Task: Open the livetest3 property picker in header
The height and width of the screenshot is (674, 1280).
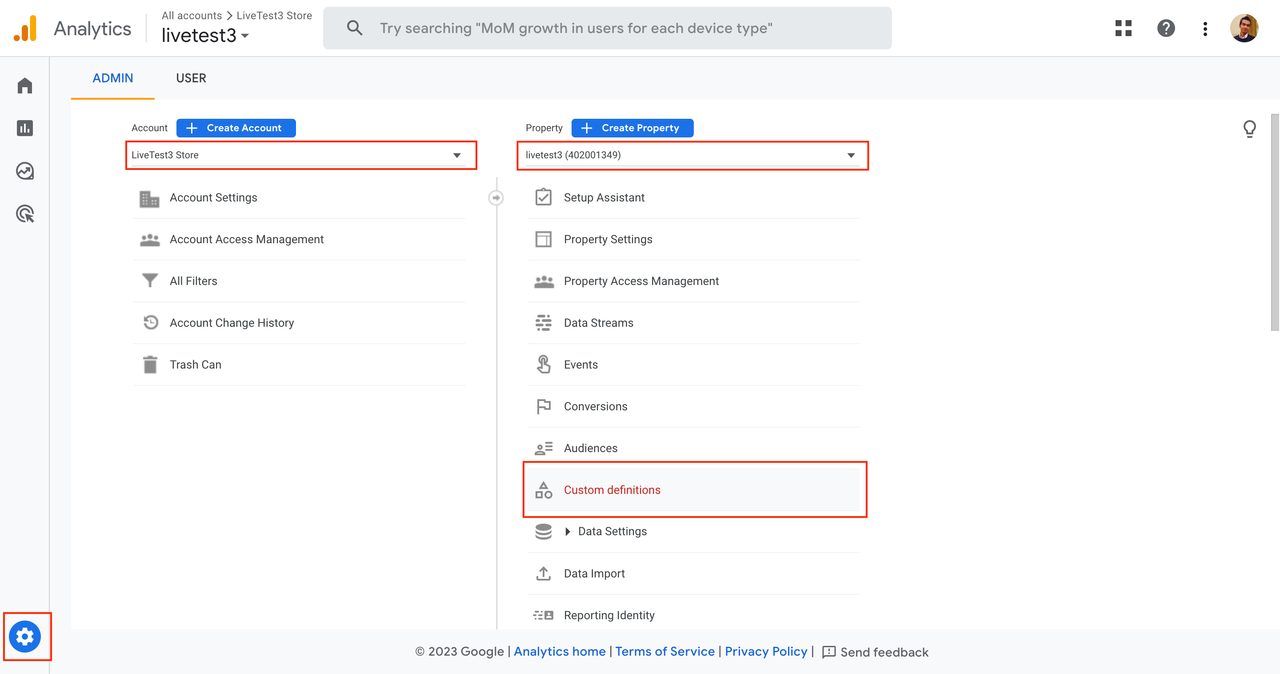Action: (205, 35)
